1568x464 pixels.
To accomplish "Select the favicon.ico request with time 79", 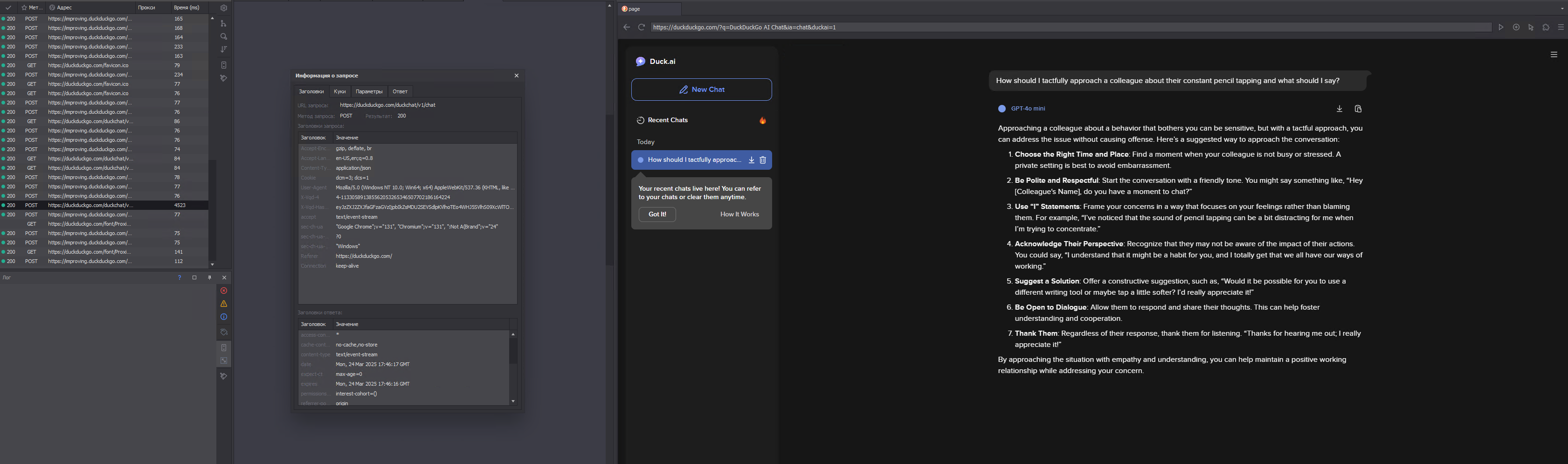I will (x=104, y=65).
